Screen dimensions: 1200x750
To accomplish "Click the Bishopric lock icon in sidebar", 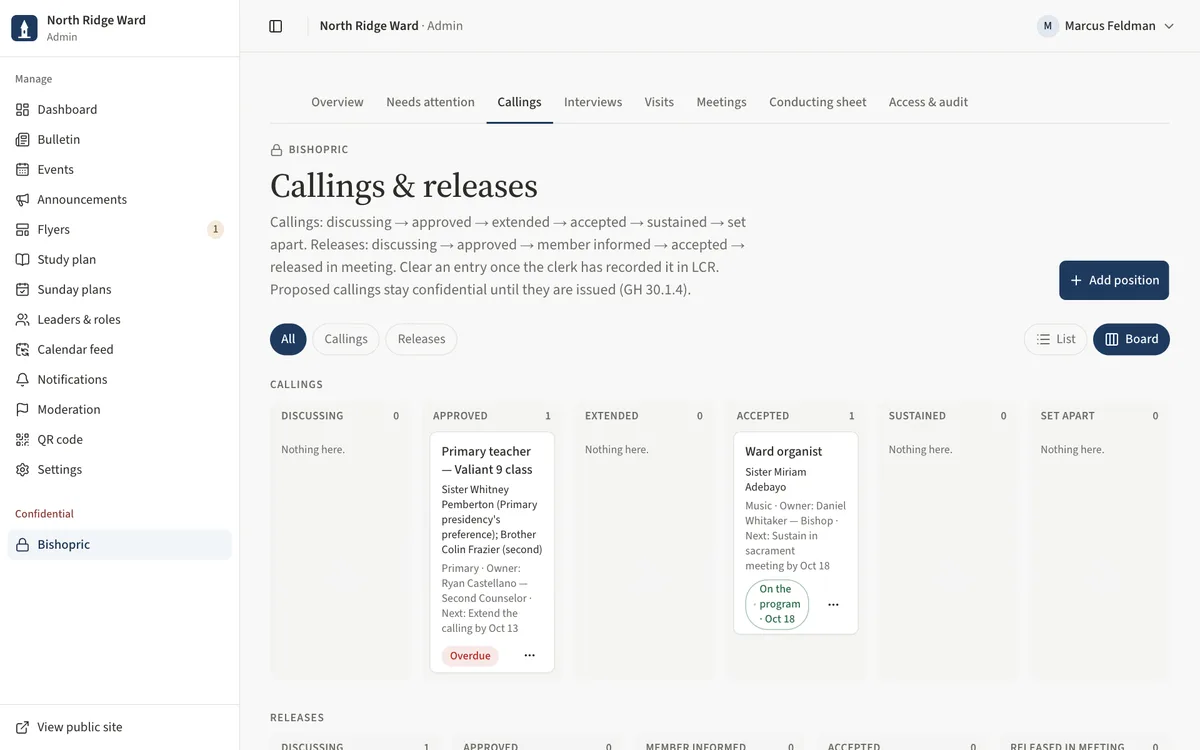I will [x=22, y=544].
